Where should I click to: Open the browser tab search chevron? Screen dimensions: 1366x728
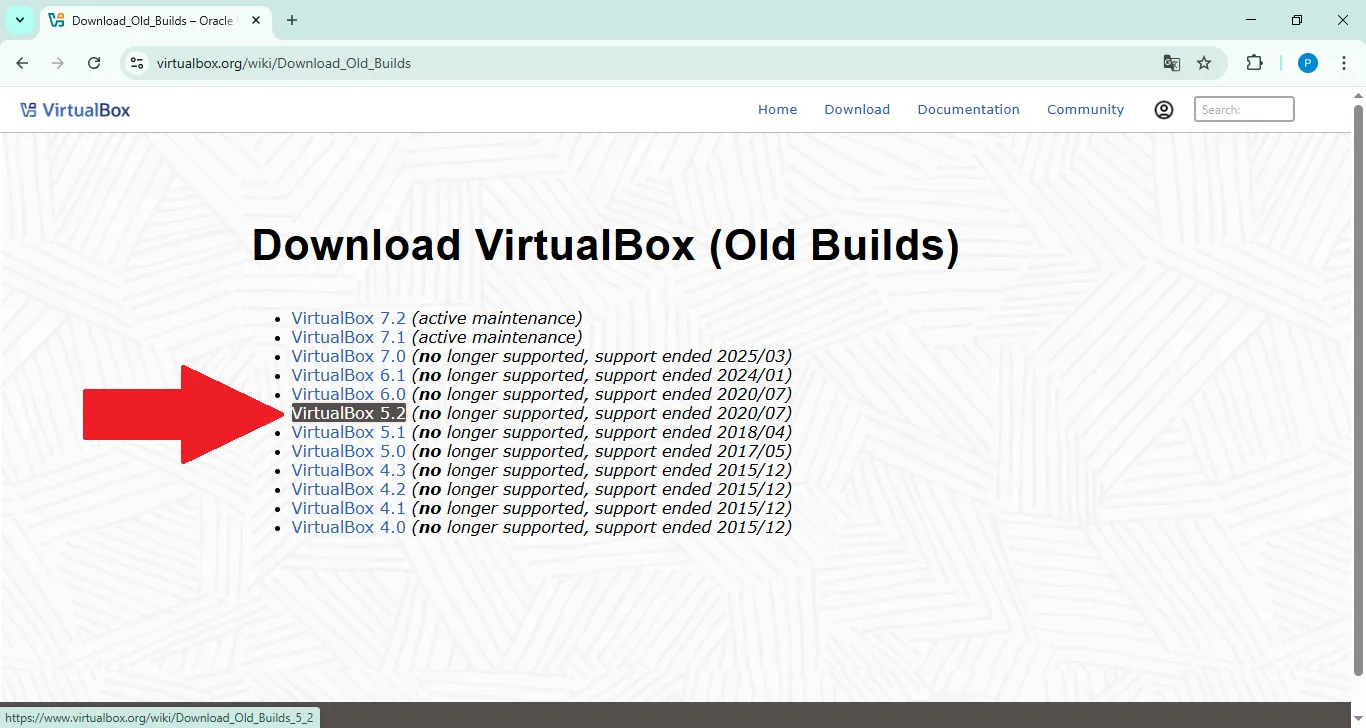point(20,20)
